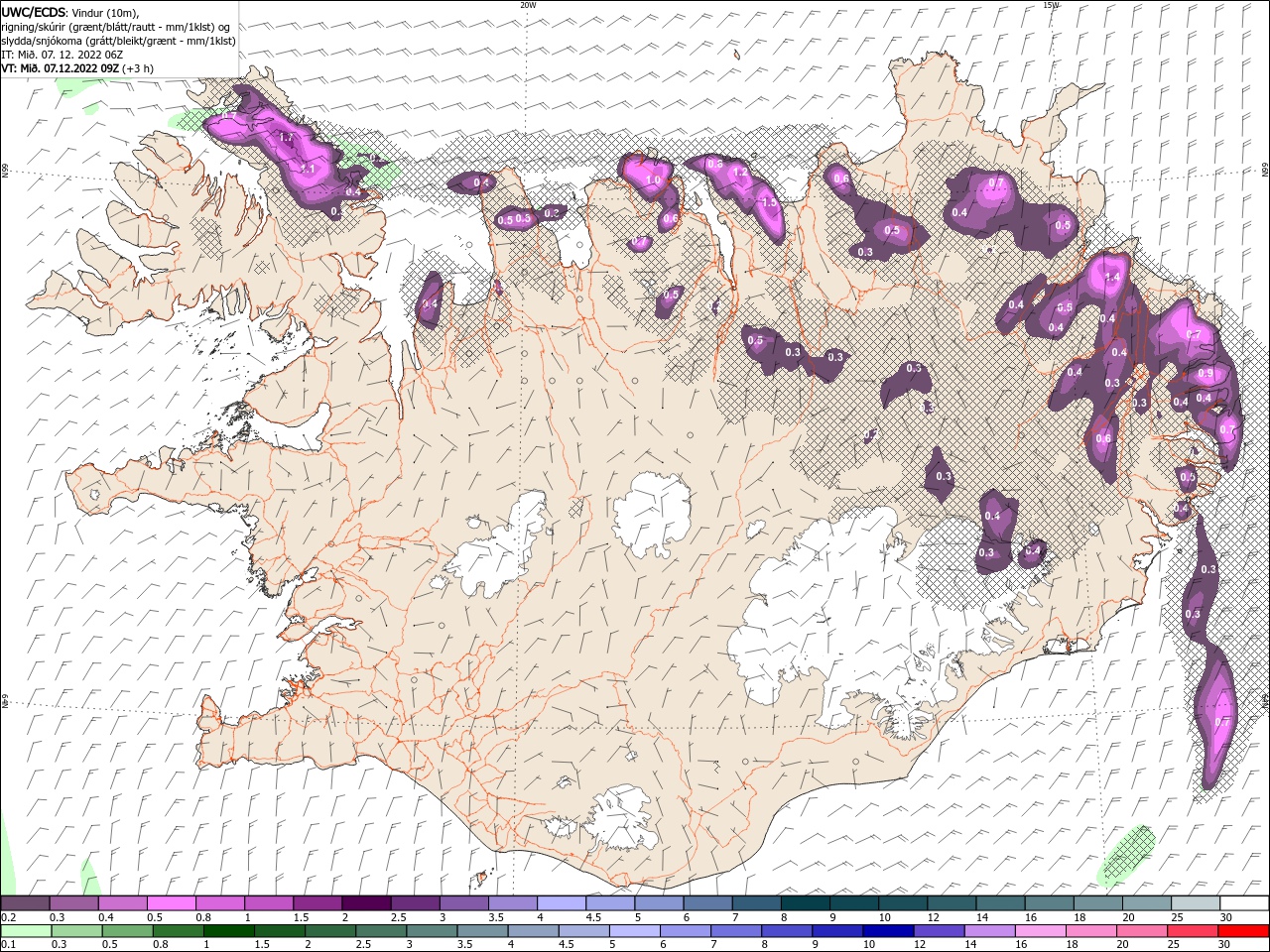Viewport: 1270px width, 952px height.
Task: Click the lower legend swatch between 3 and 3.5
Action: coord(432,931)
